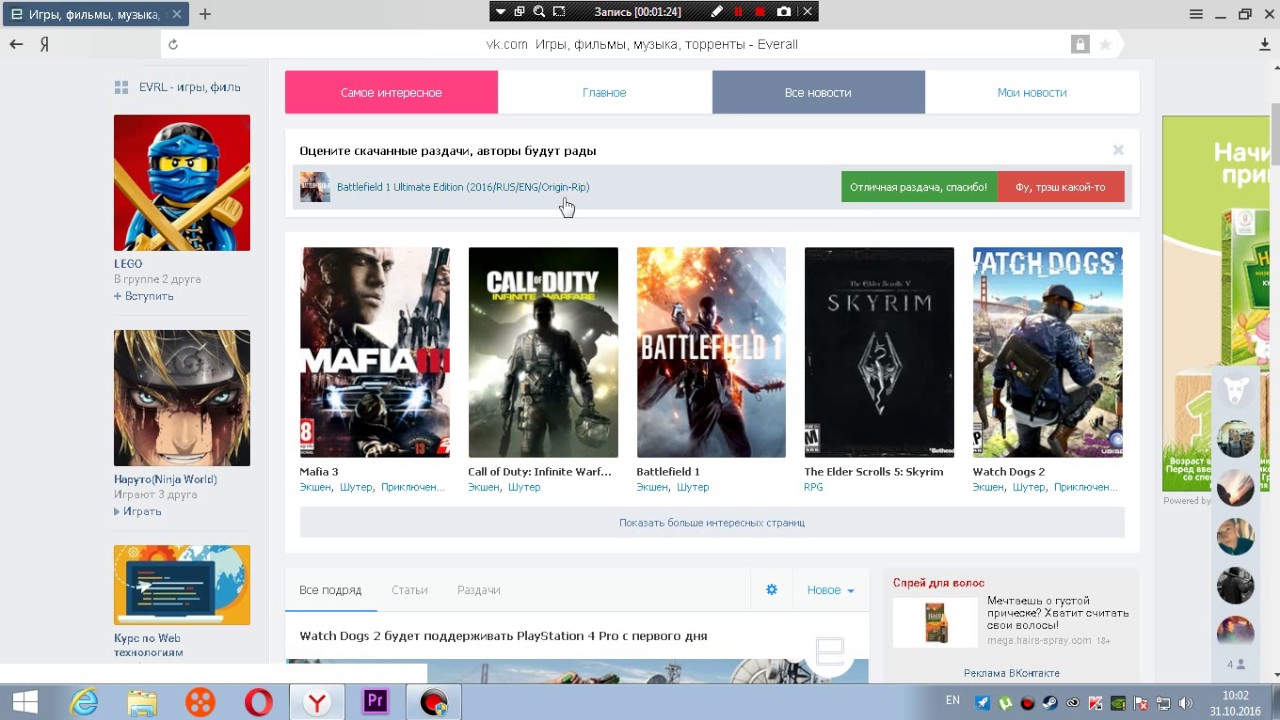Viewport: 1280px width, 720px height.
Task: Open a new browser tab with plus
Action: 205,14
